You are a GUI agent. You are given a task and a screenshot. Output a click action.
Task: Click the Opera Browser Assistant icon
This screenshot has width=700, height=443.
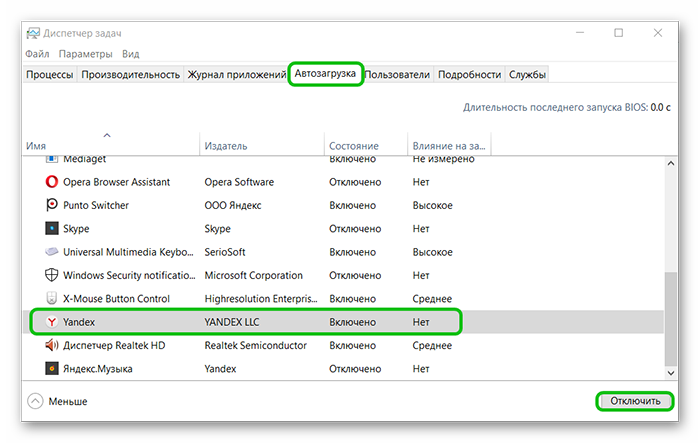pos(52,182)
